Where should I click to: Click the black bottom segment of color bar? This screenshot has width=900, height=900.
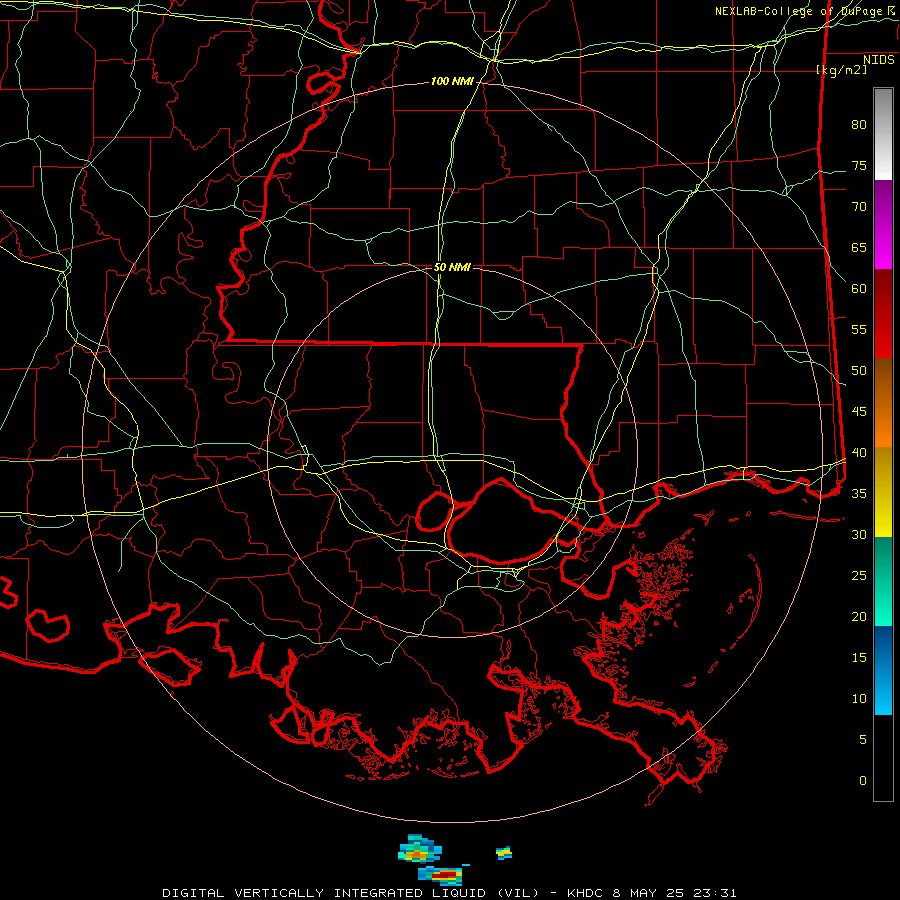click(x=883, y=758)
